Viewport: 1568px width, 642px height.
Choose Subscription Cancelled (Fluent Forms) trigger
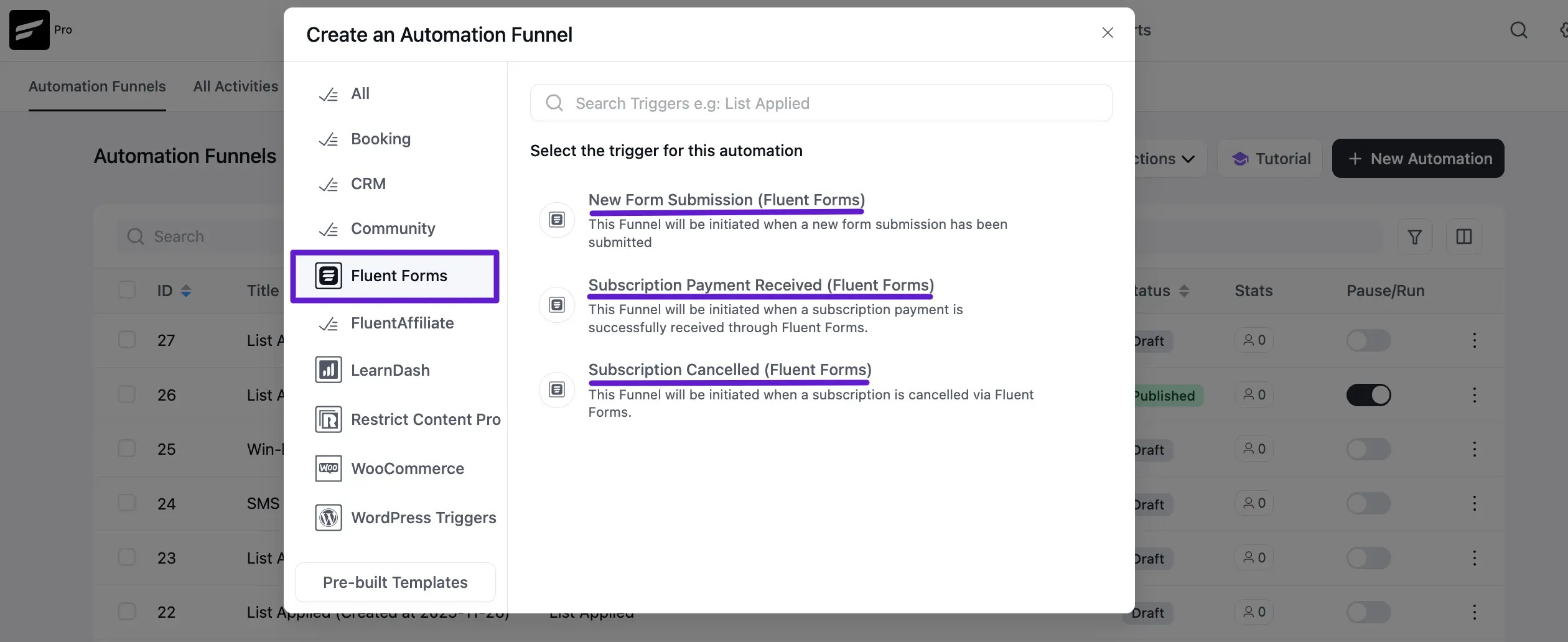tap(730, 370)
